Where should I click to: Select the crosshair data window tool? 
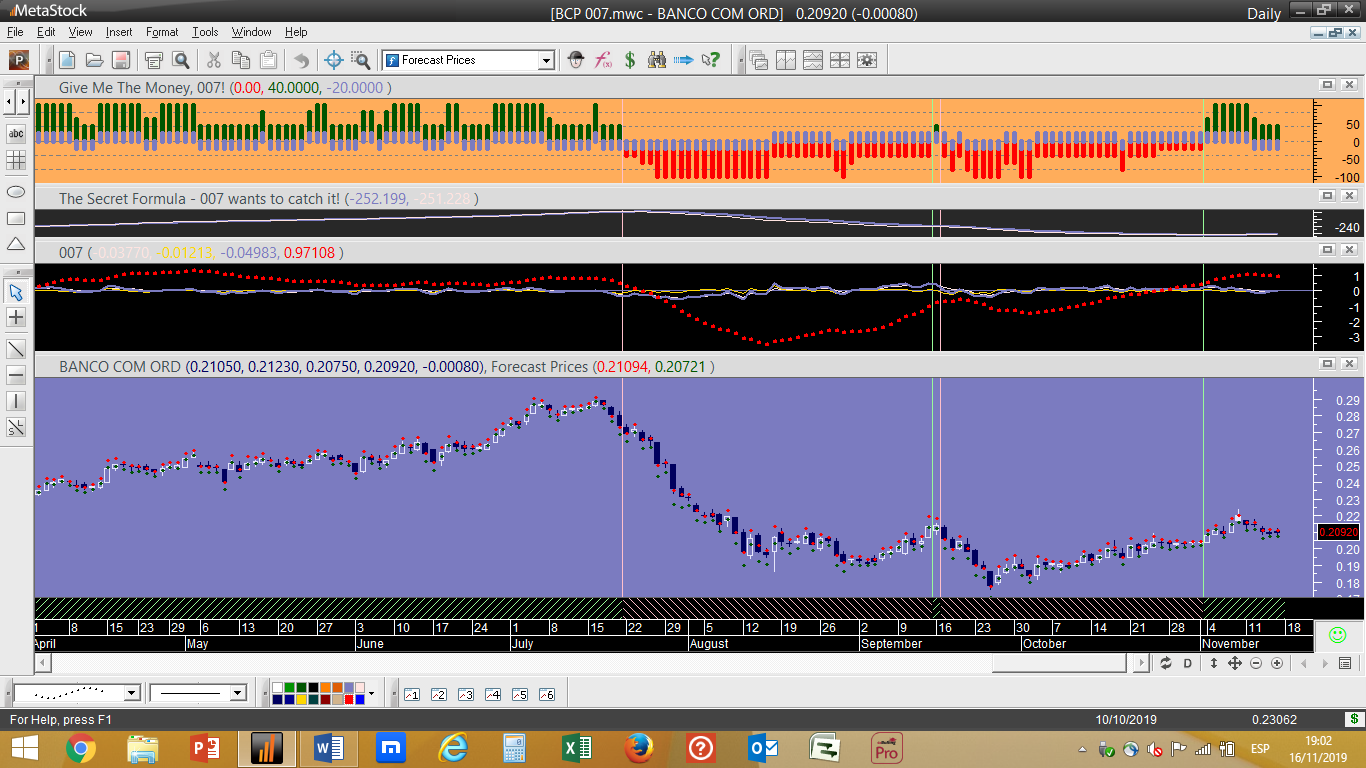(334, 60)
